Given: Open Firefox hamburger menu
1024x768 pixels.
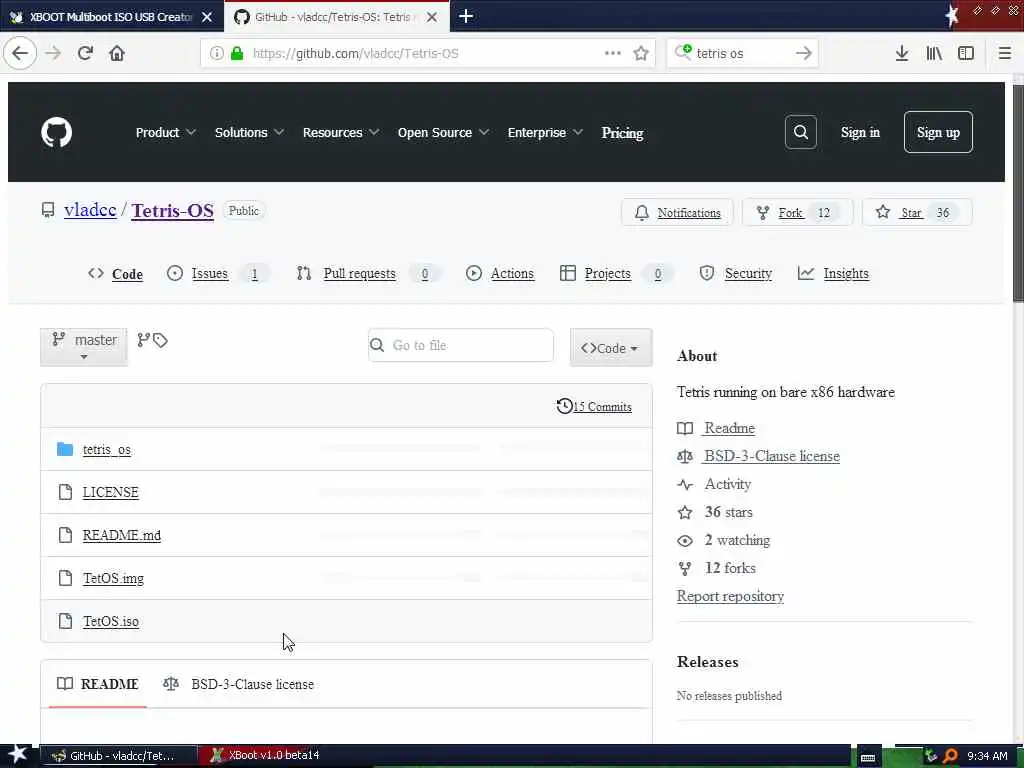Looking at the screenshot, I should pos(1005,54).
